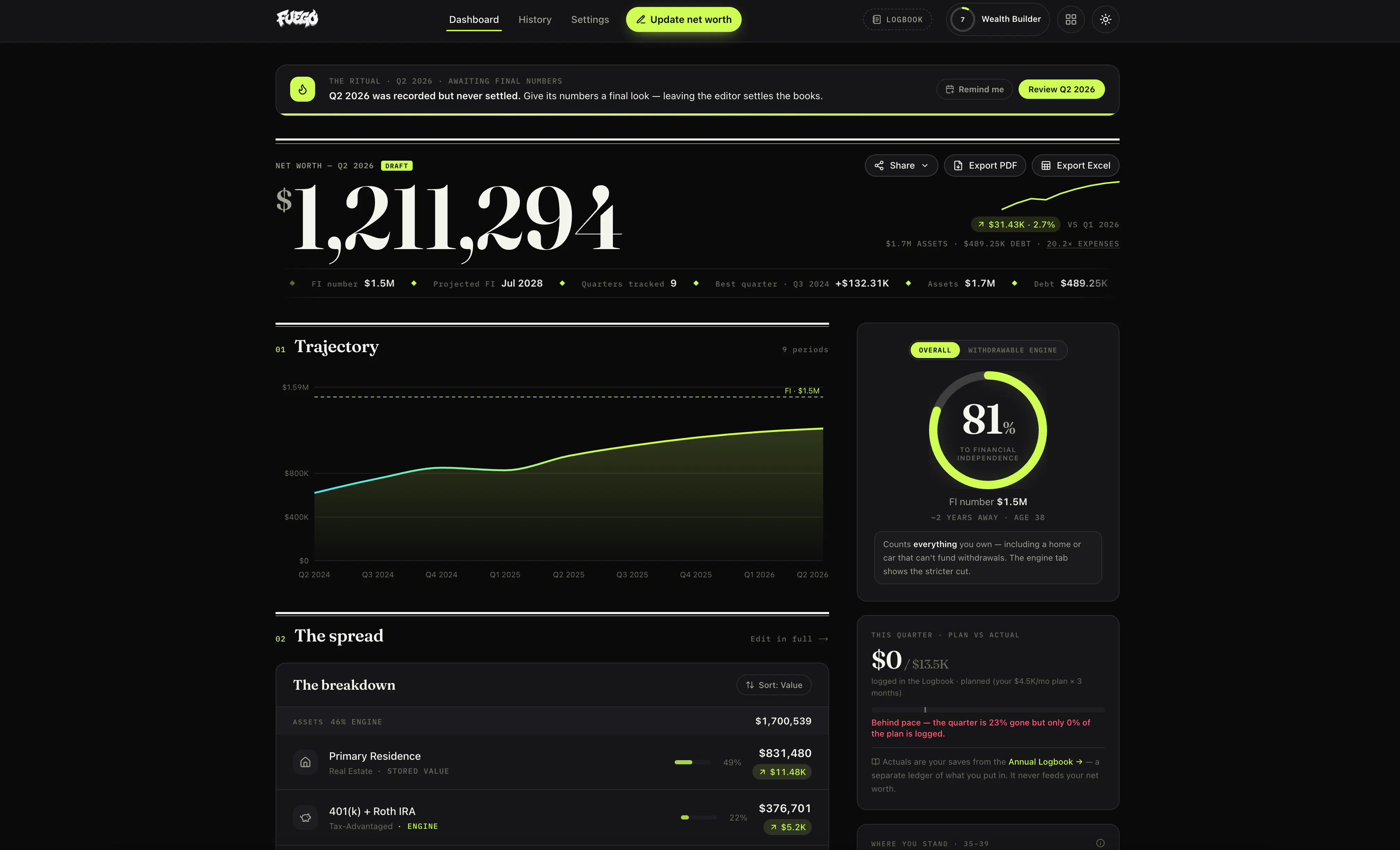Click the Q1 2025 axis label
The height and width of the screenshot is (850, 1400).
click(x=505, y=575)
